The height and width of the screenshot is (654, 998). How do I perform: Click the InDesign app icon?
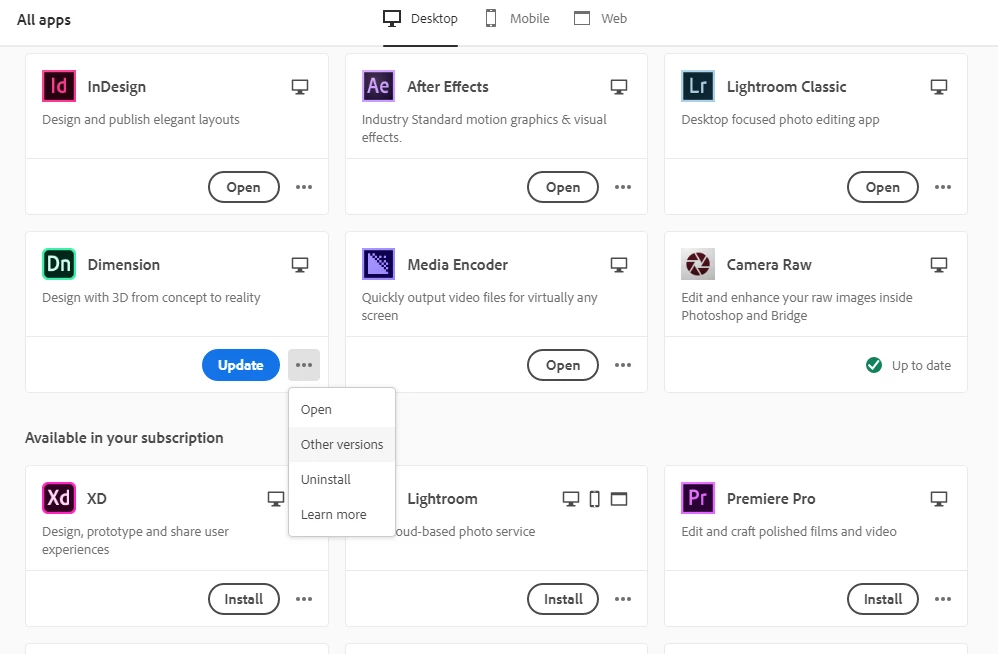pyautogui.click(x=59, y=86)
